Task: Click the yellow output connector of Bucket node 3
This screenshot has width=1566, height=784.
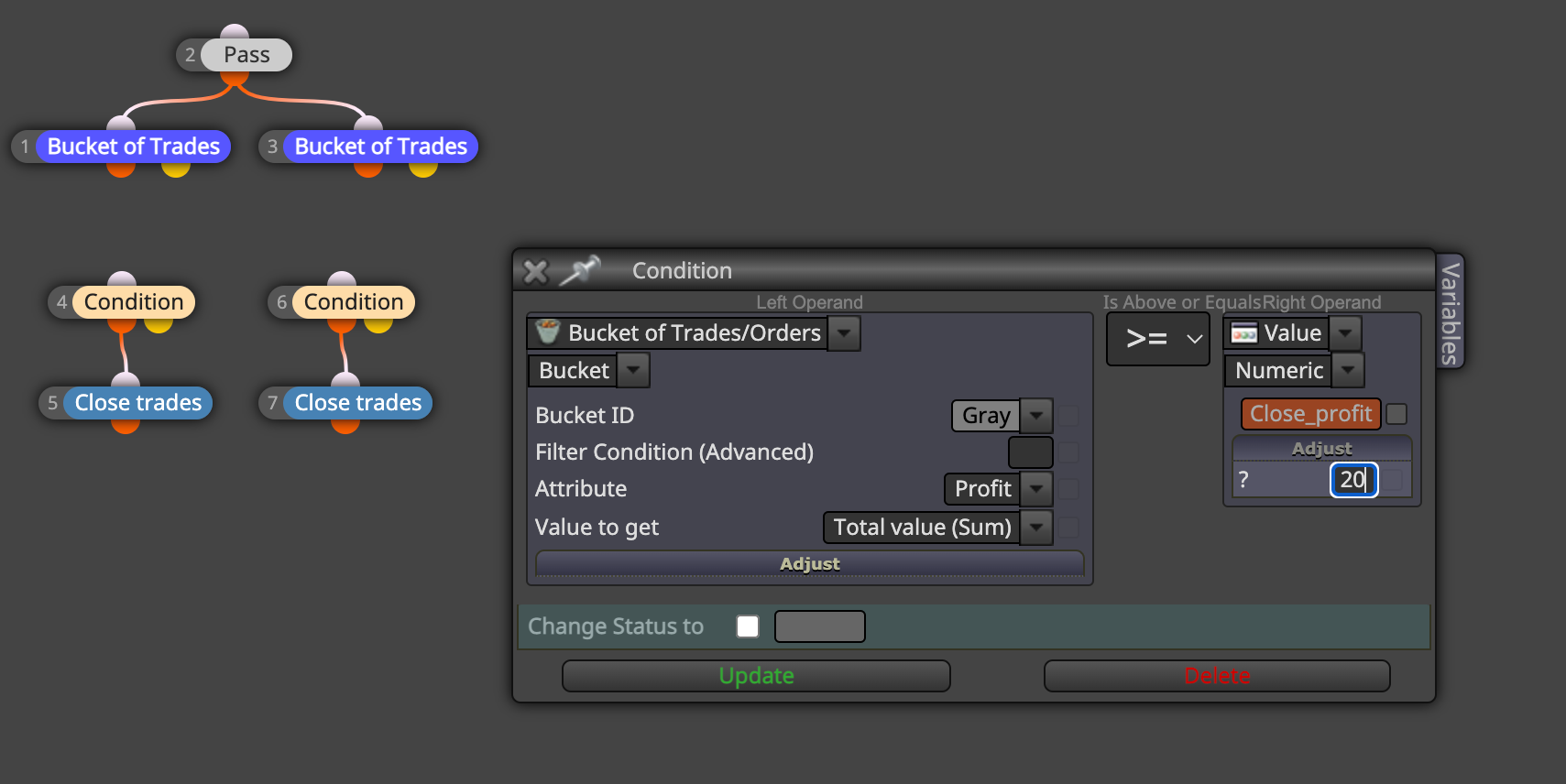Action: point(423,169)
